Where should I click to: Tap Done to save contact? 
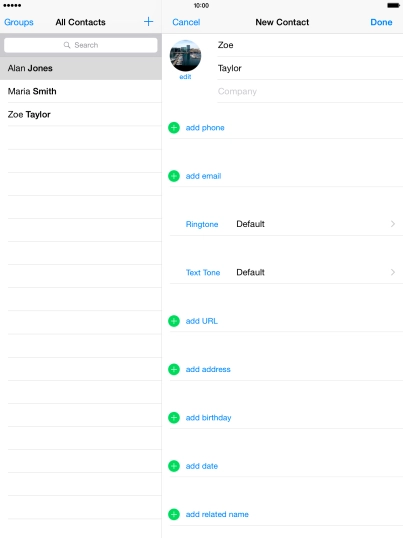[381, 22]
